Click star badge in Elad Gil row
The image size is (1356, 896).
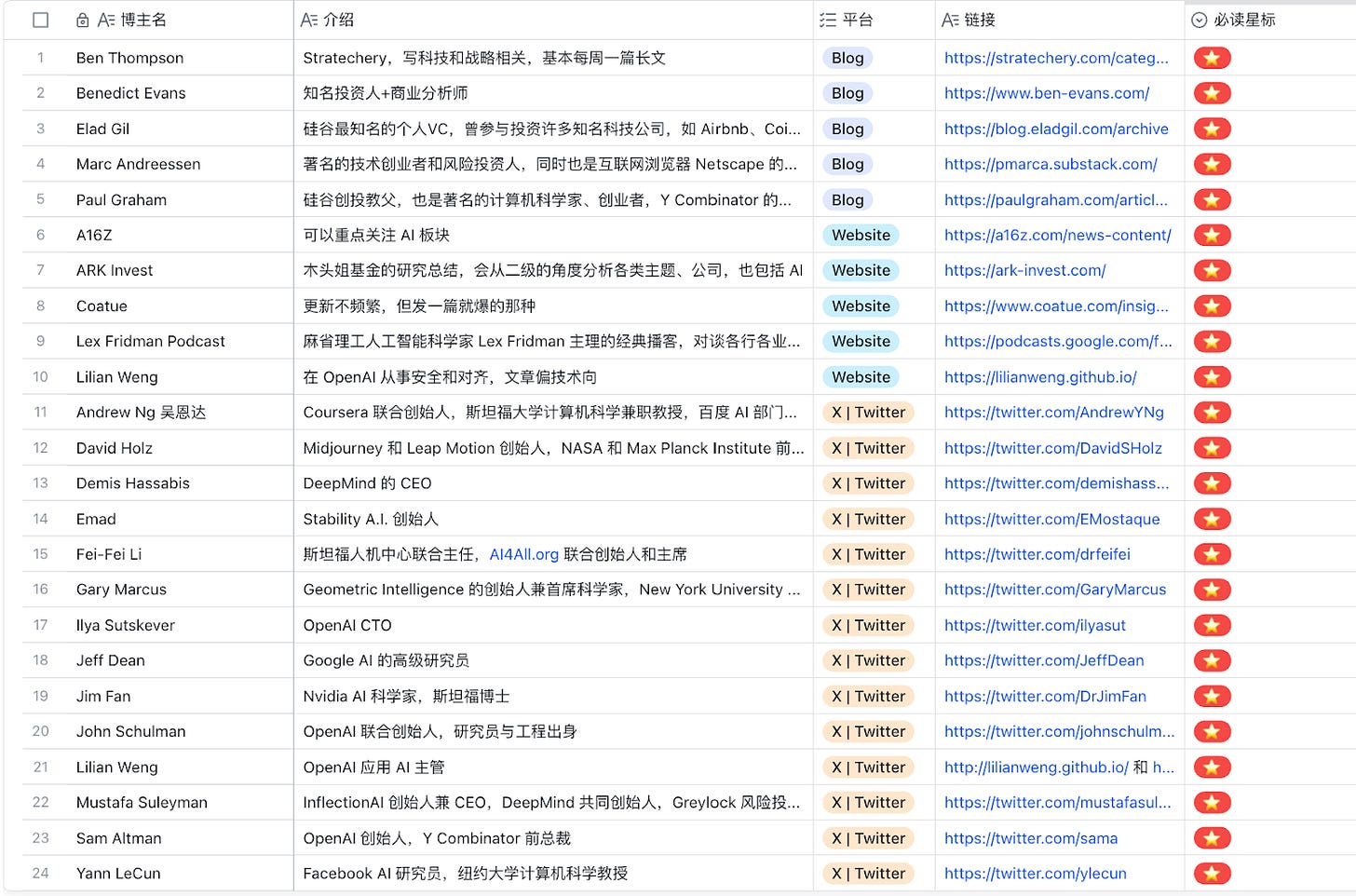1212,129
